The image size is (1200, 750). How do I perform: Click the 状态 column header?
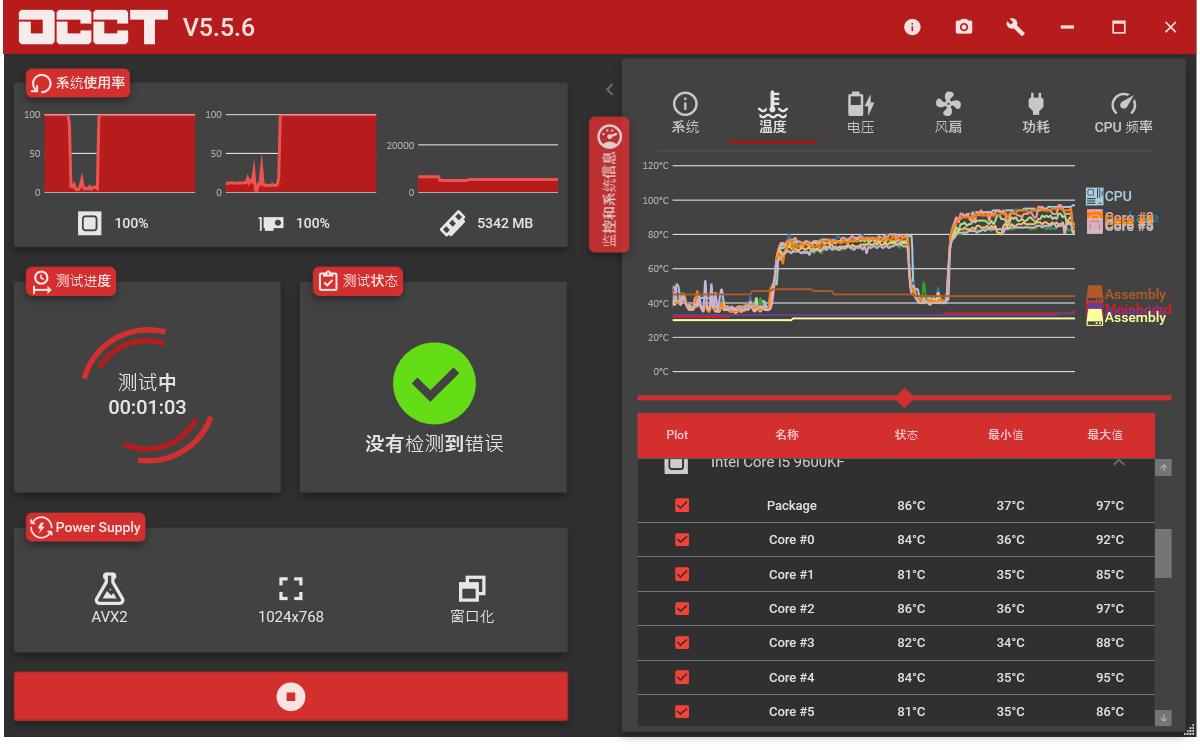pyautogui.click(x=907, y=435)
